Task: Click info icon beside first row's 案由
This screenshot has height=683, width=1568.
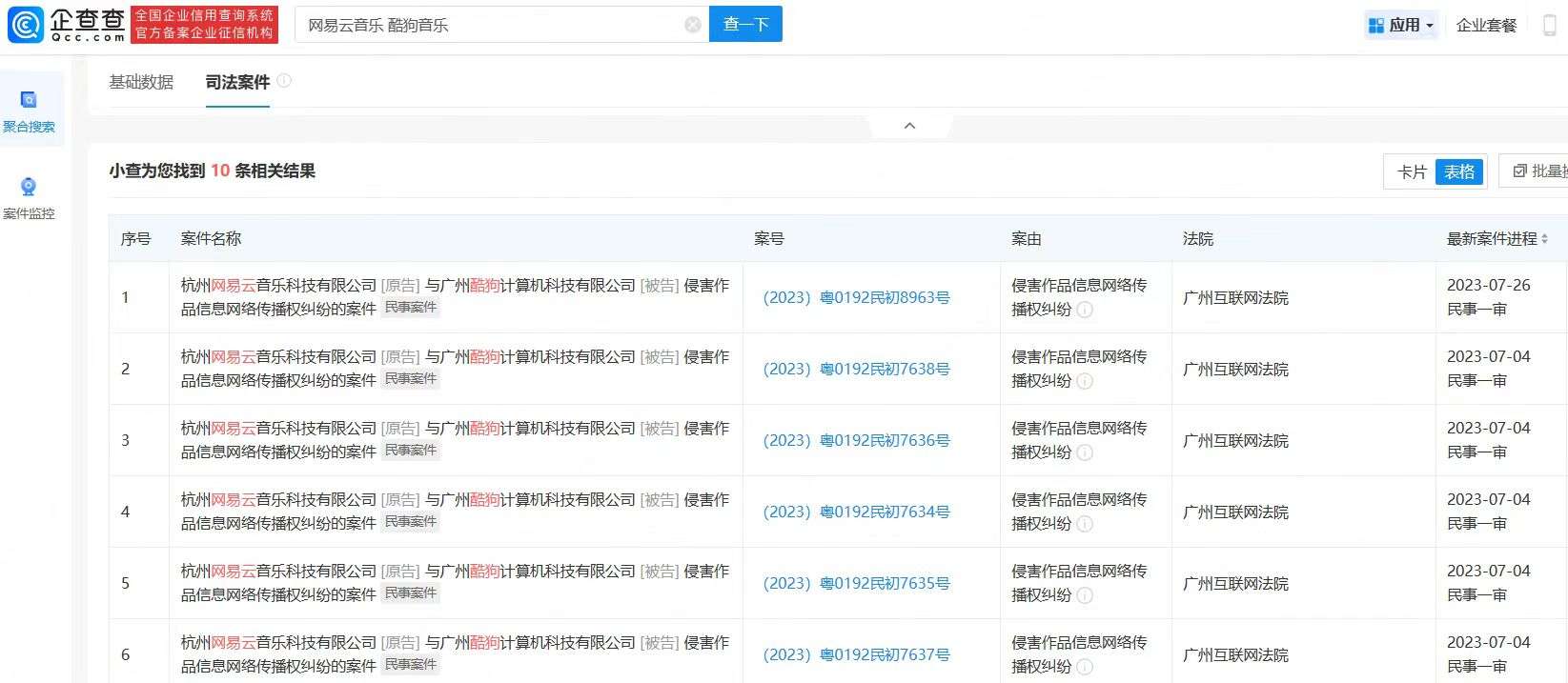Action: pyautogui.click(x=1085, y=310)
